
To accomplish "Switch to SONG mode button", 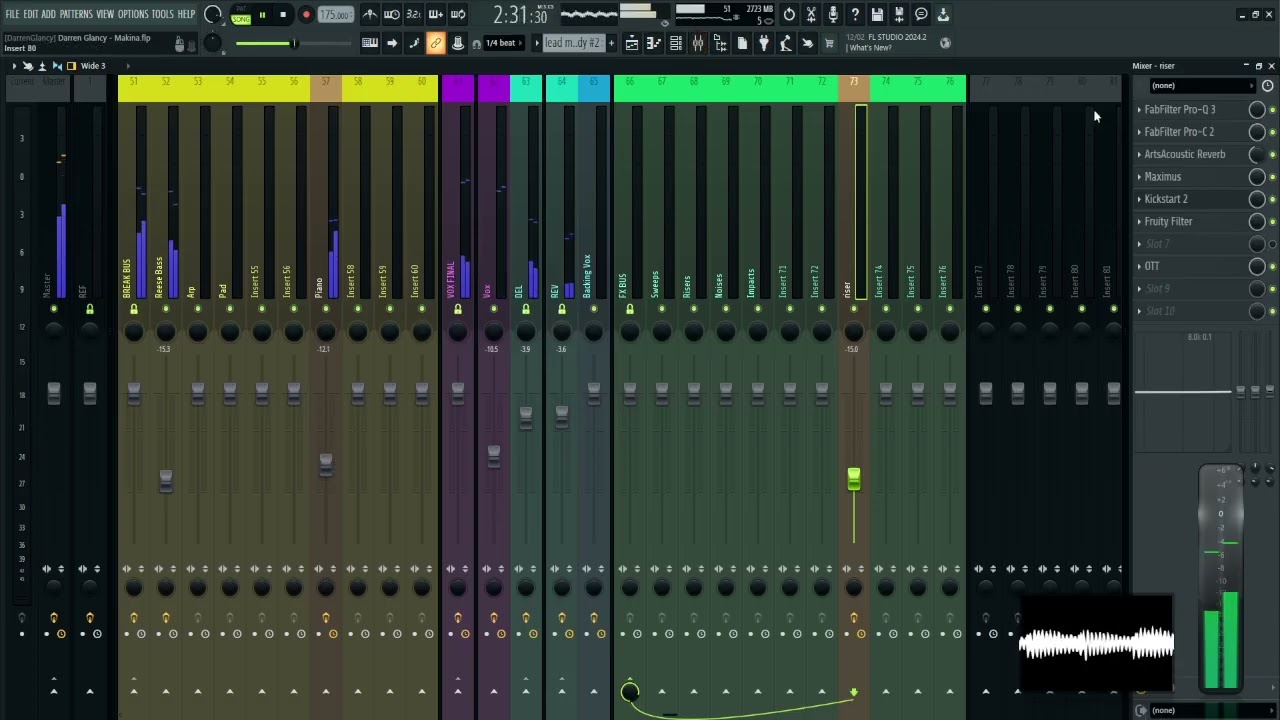I will click(241, 19).
